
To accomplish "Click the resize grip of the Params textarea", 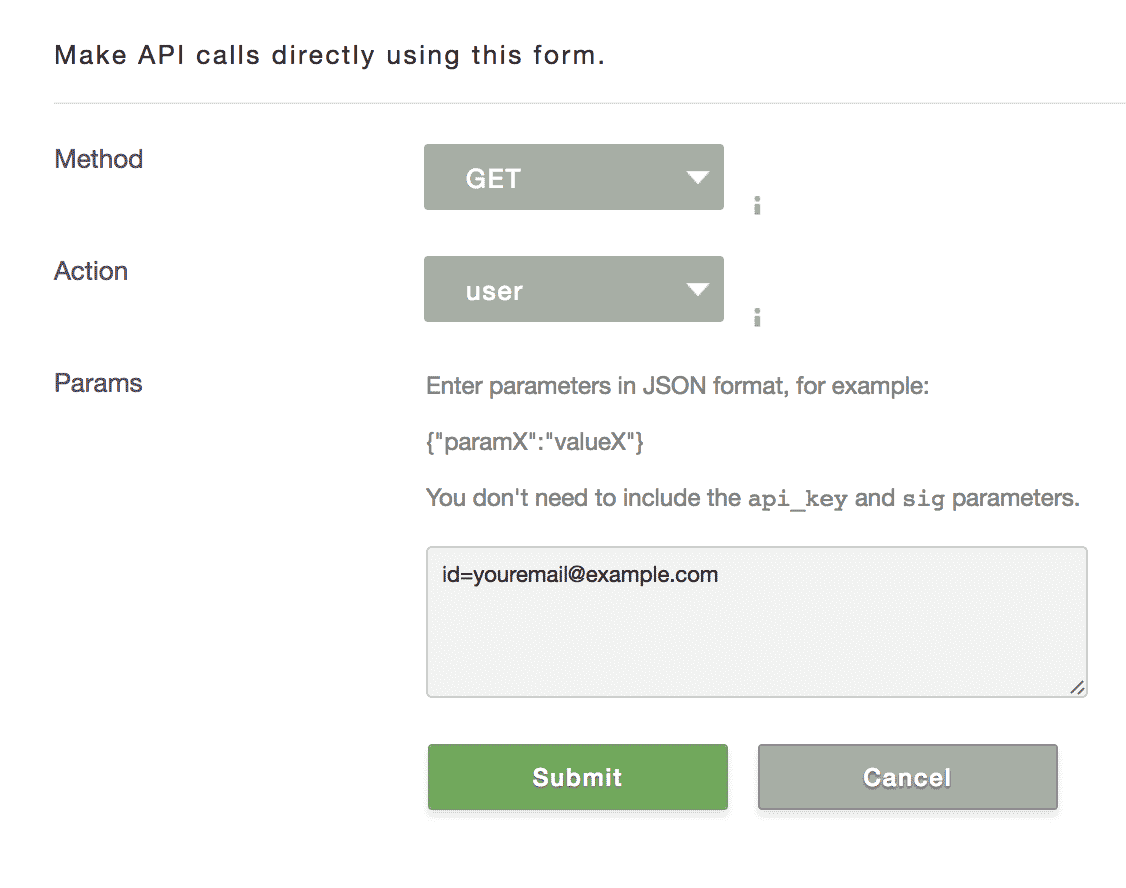I will (1077, 687).
